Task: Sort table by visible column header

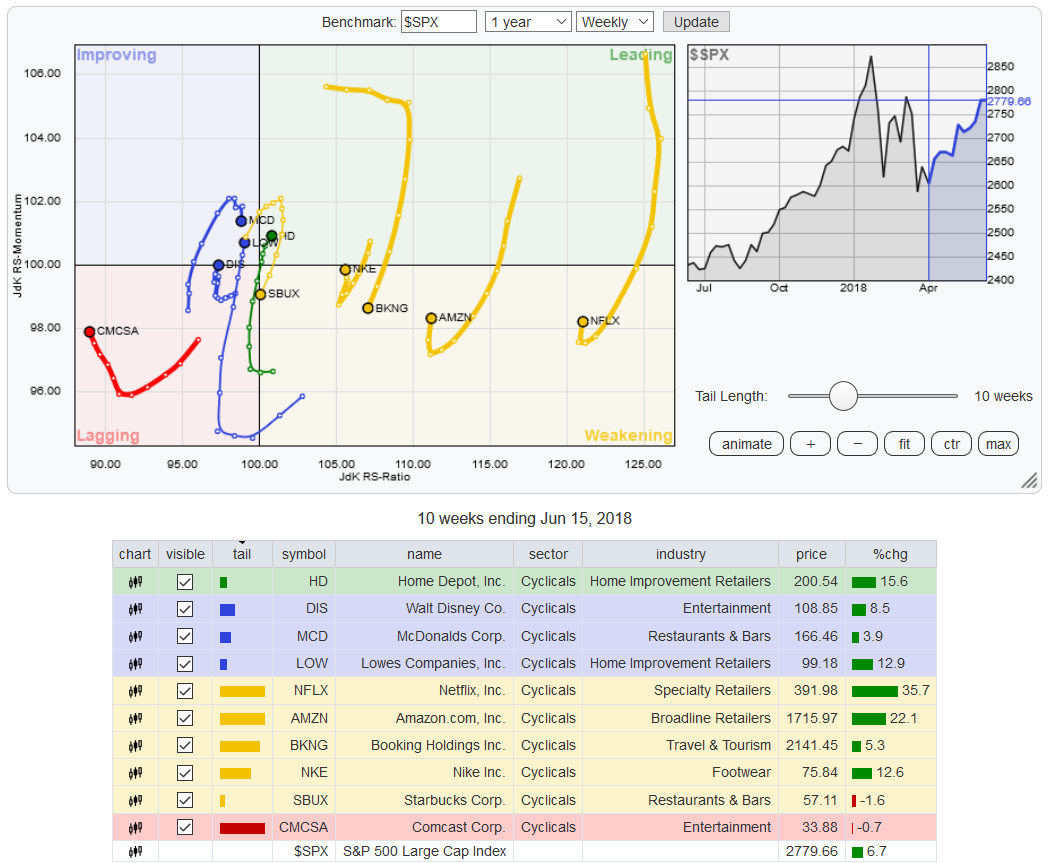Action: click(x=185, y=554)
